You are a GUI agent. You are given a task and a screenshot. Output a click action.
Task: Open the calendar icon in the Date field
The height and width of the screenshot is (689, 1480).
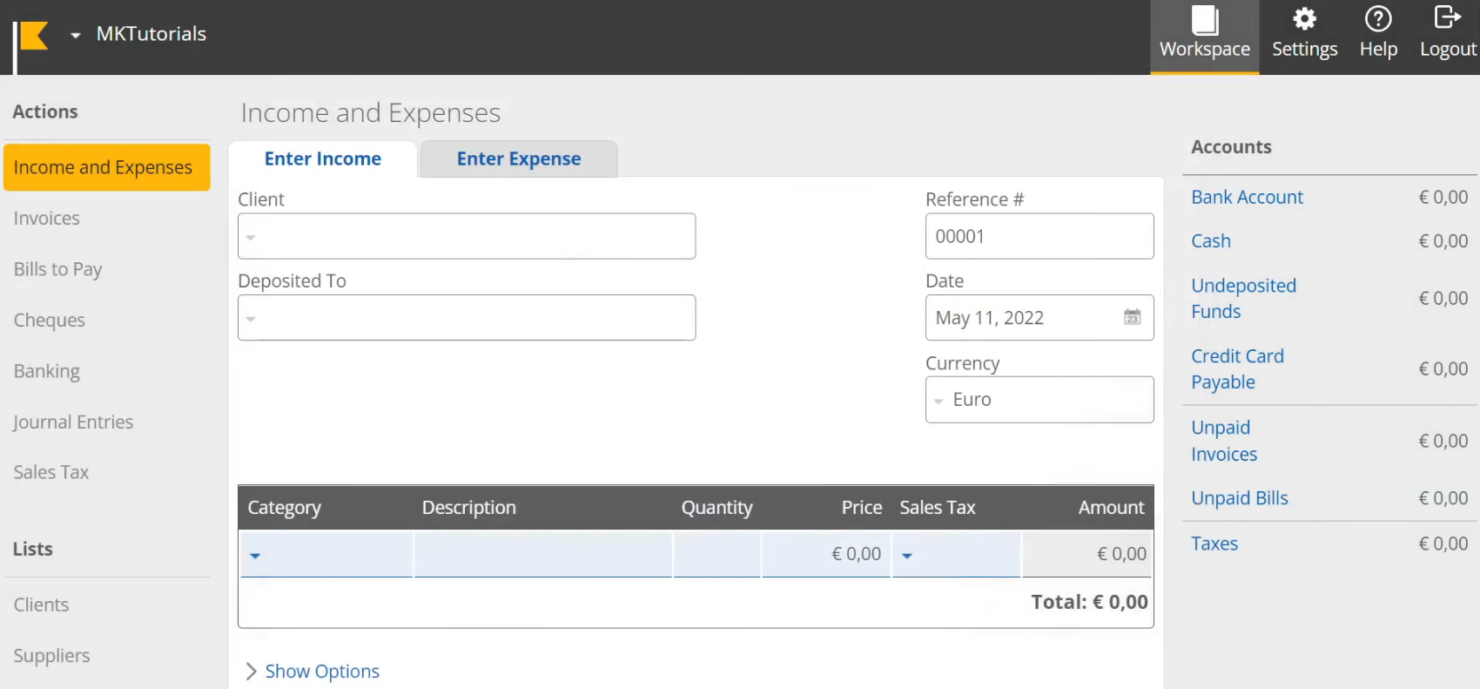click(x=1132, y=317)
